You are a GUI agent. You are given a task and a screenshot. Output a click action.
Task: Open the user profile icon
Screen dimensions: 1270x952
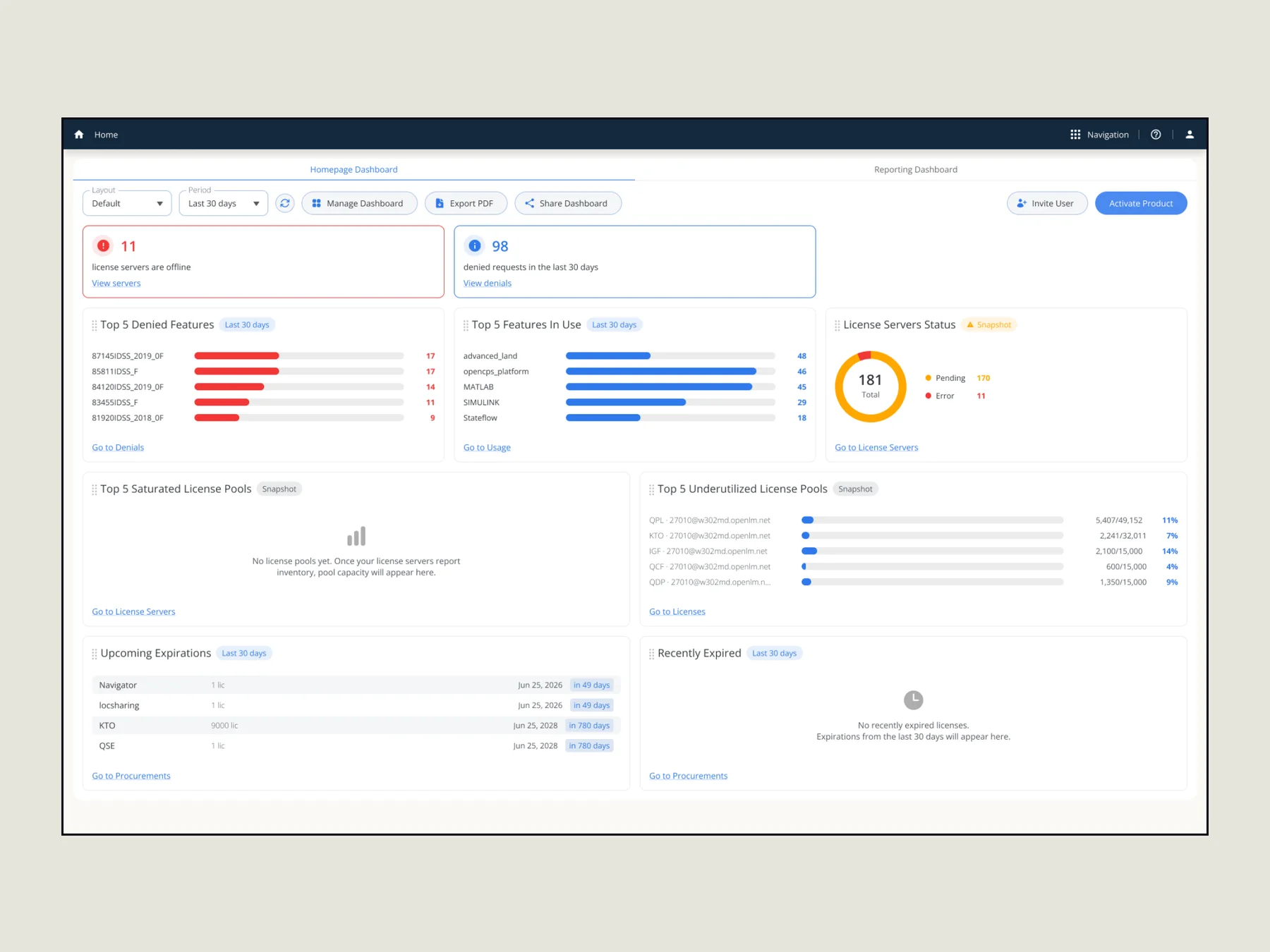point(1190,135)
